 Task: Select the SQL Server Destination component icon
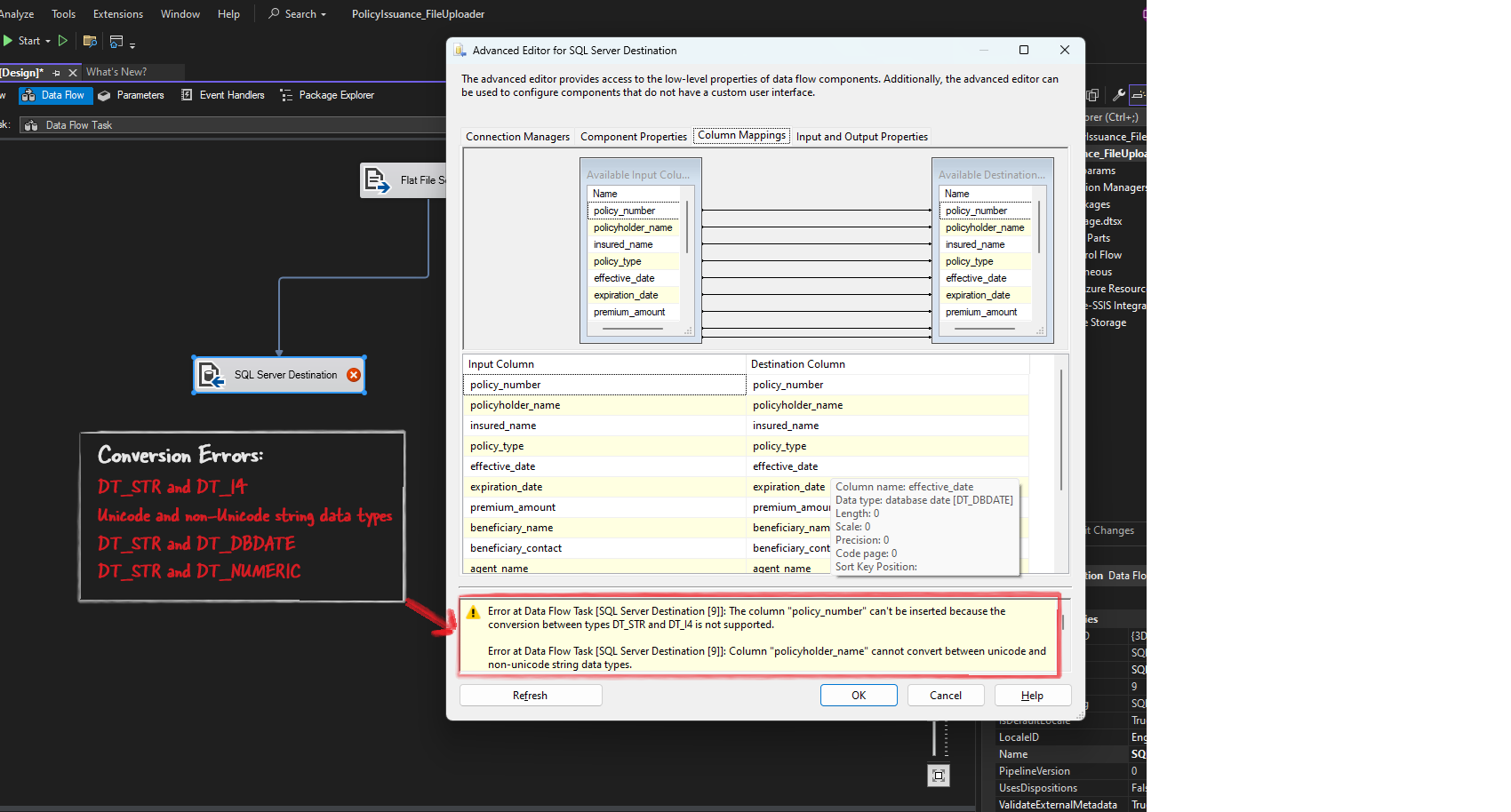pos(211,375)
